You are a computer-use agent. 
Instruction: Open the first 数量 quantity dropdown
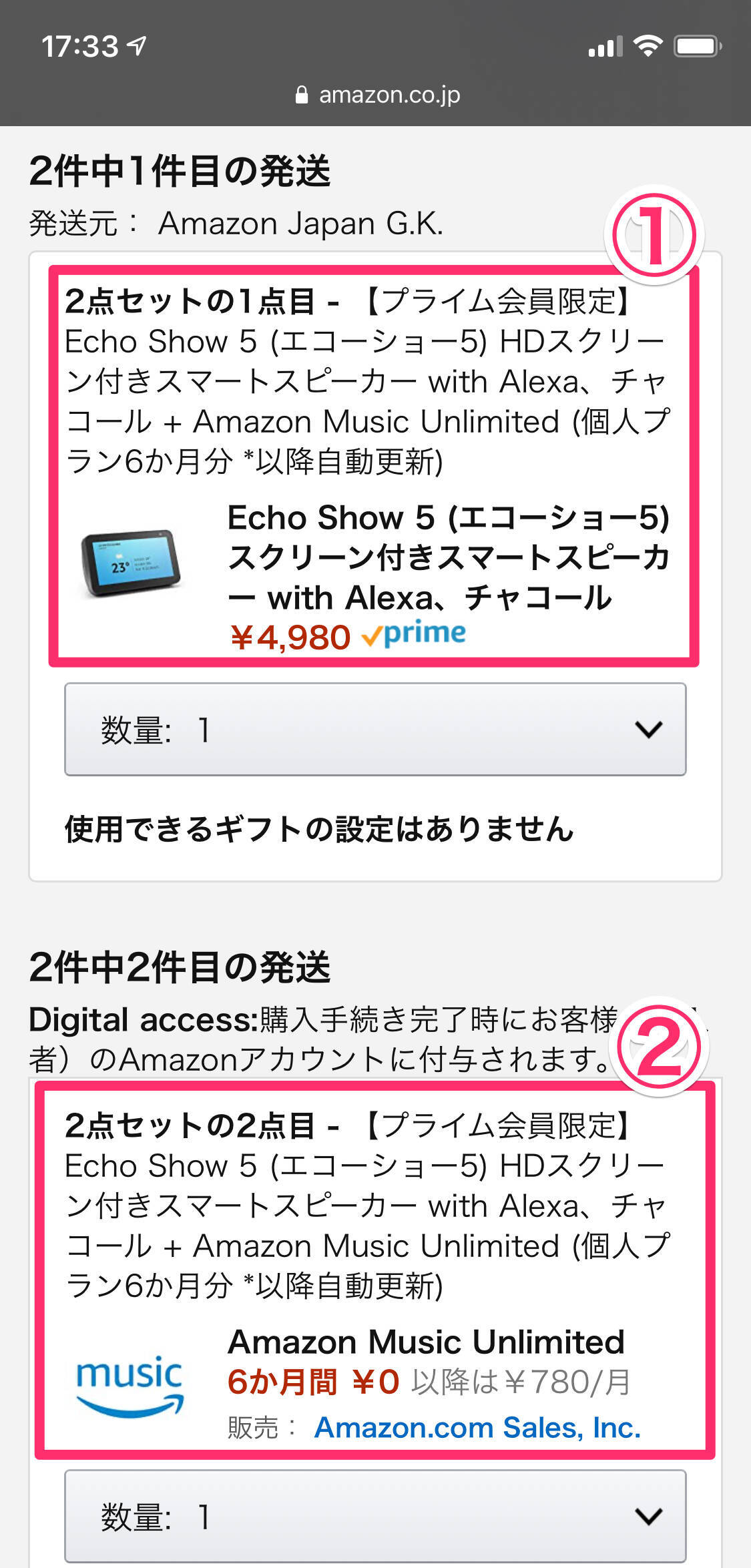(x=375, y=729)
